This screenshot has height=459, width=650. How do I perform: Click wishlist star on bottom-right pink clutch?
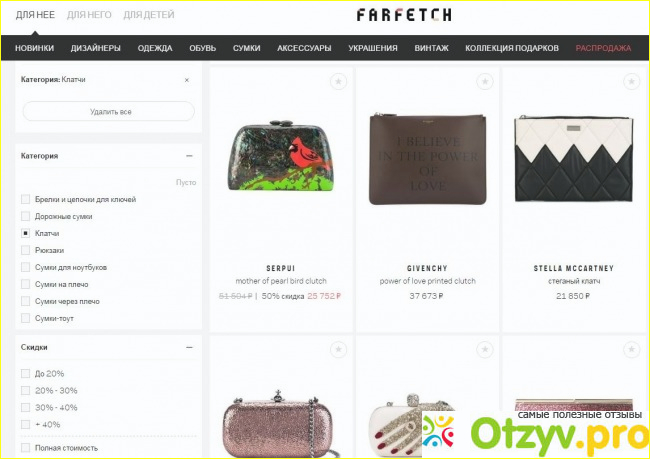(631, 350)
